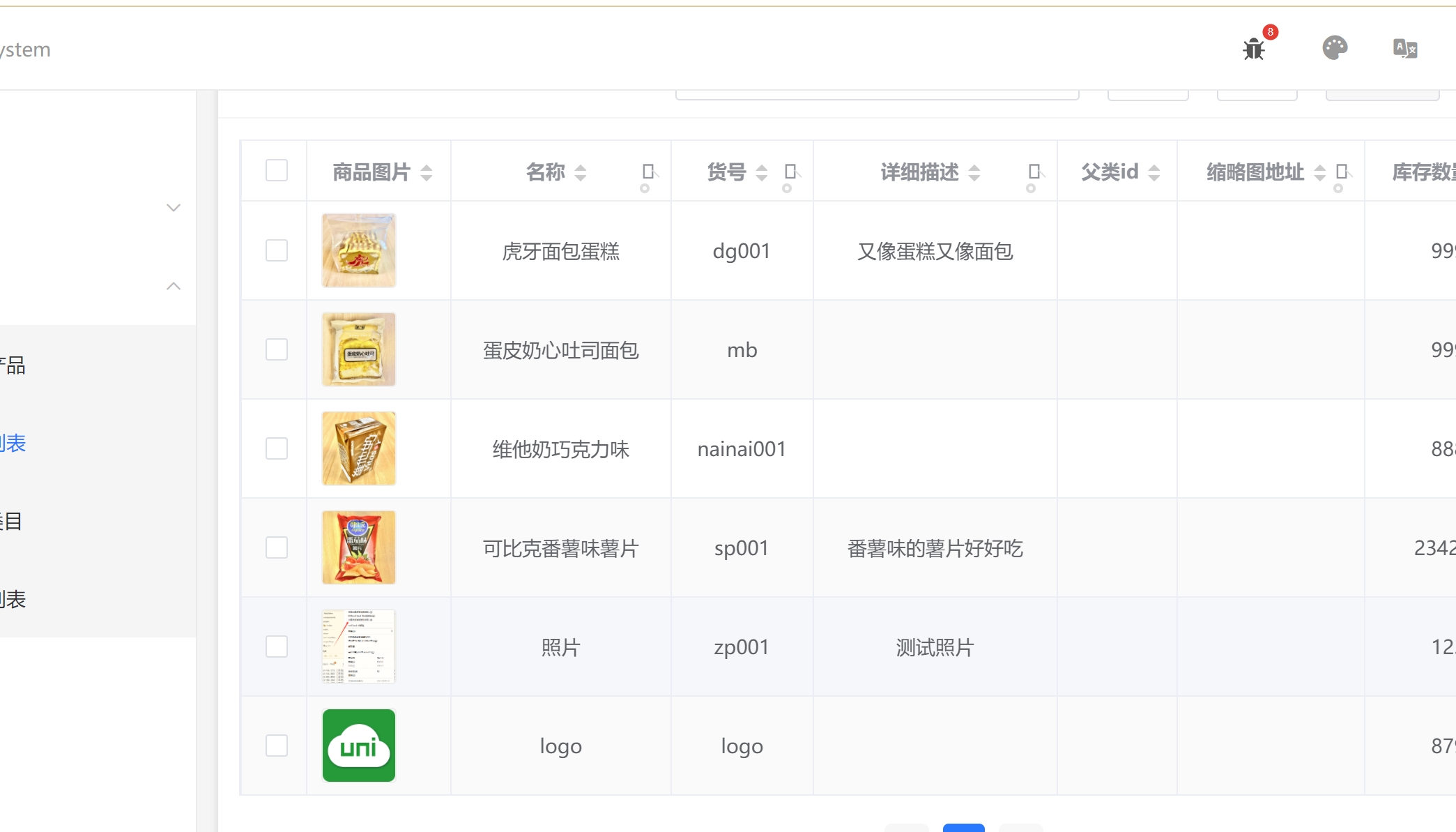Open the last sidebar submenu item
The width and height of the screenshot is (1456, 832).
click(x=14, y=599)
